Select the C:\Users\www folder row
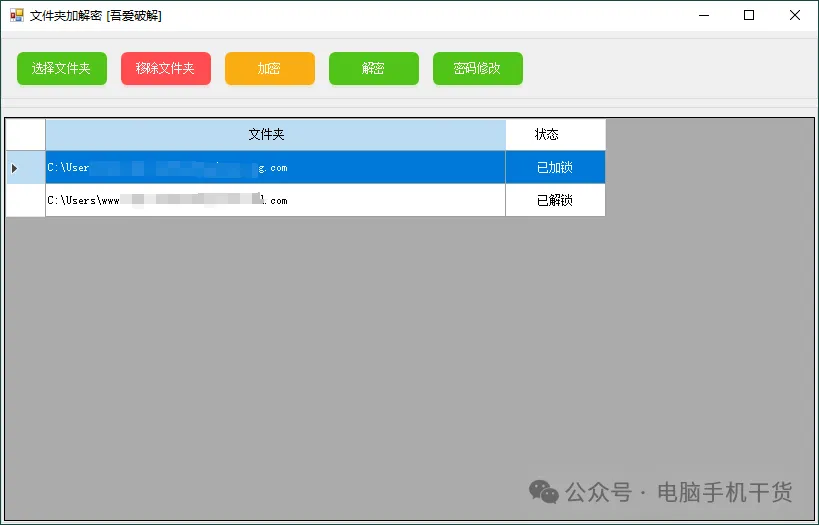The width and height of the screenshot is (819, 525). click(x=275, y=201)
